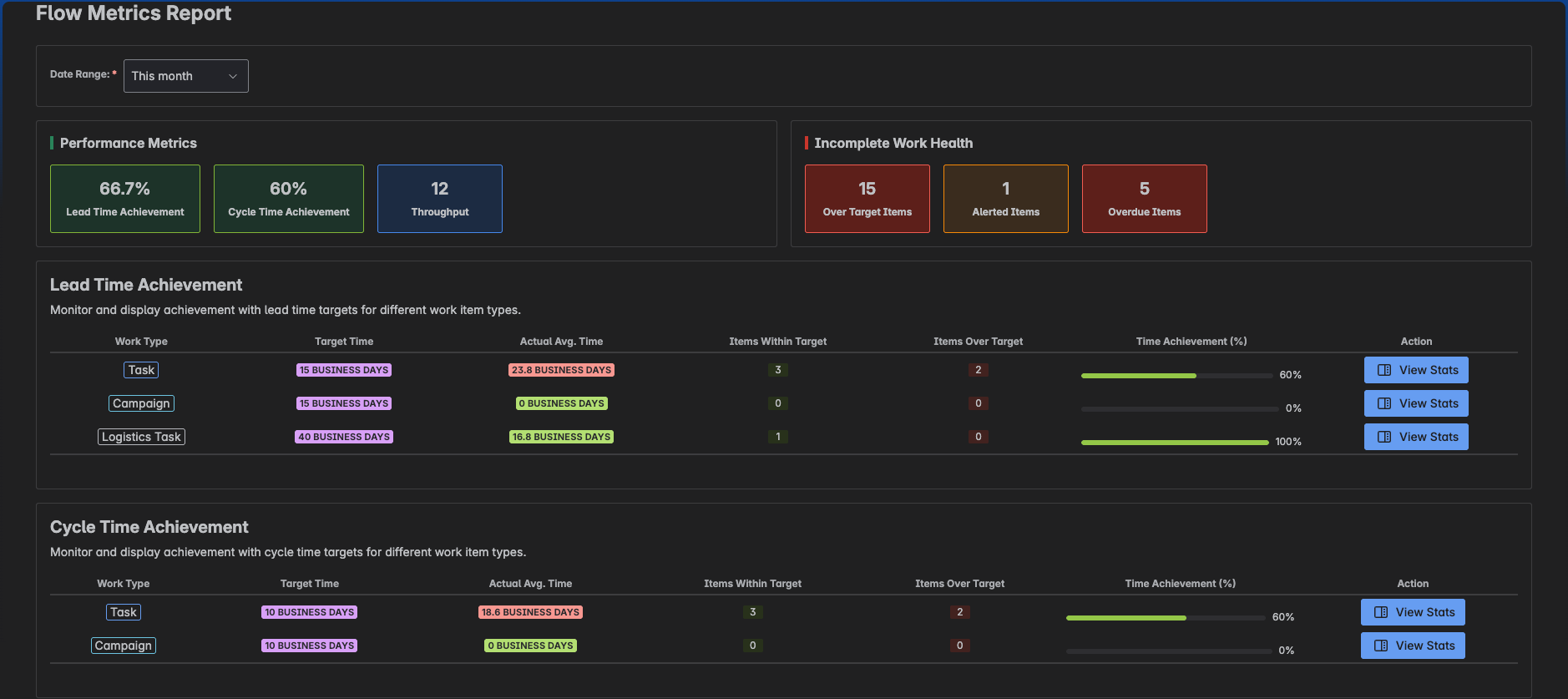Click the 23.8 Business Days badge
Viewport: 1568px width, 699px height.
click(x=561, y=370)
